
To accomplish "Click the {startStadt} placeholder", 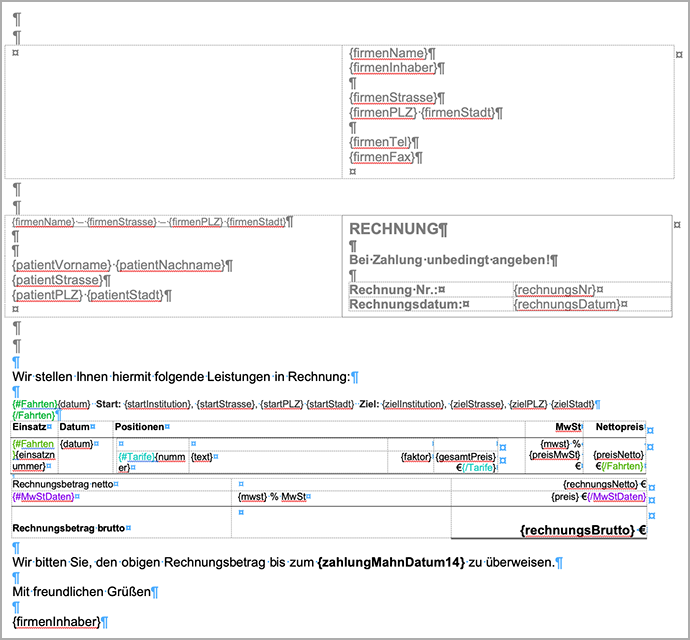I will coord(330,404).
